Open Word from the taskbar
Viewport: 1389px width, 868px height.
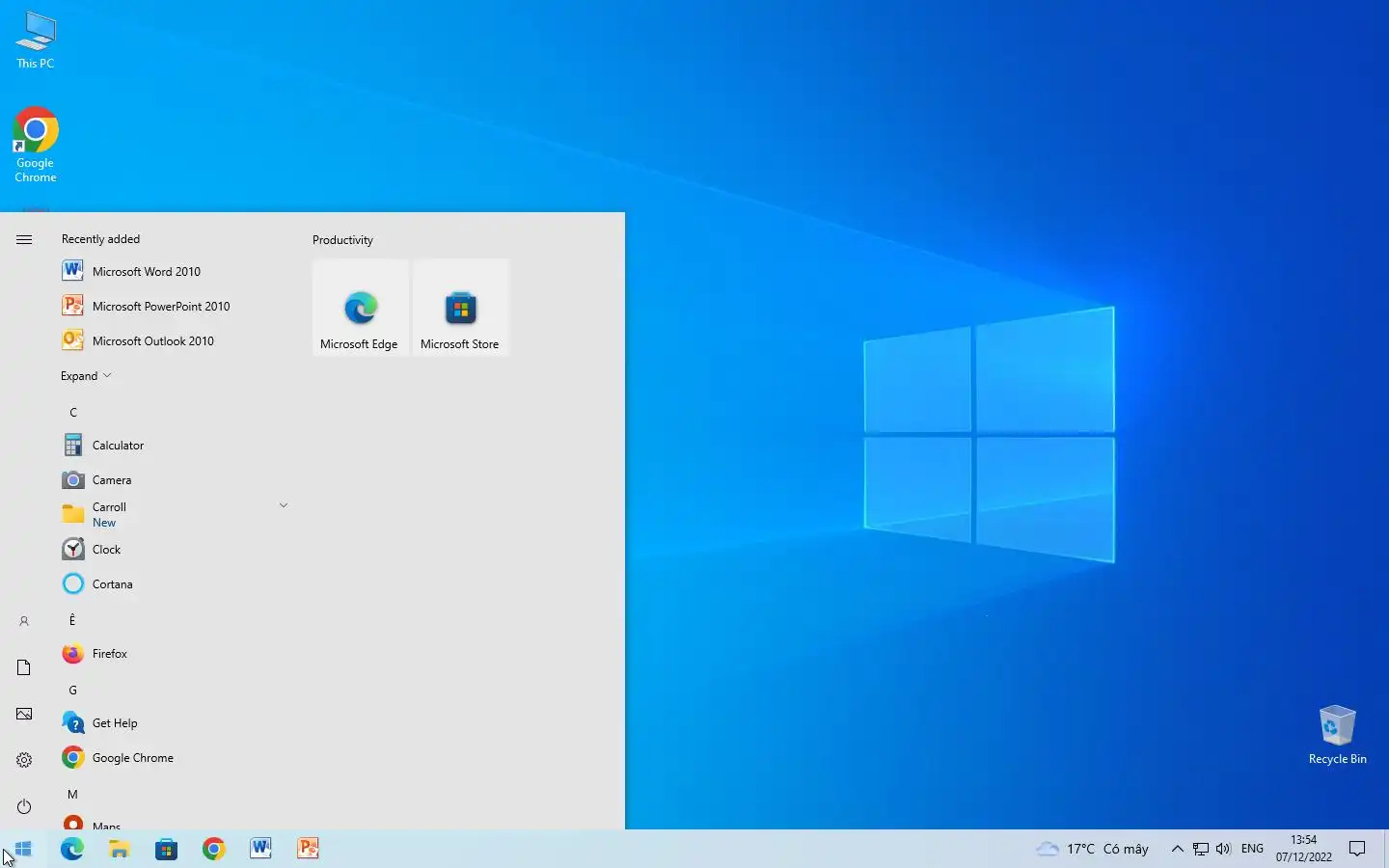pyautogui.click(x=261, y=849)
